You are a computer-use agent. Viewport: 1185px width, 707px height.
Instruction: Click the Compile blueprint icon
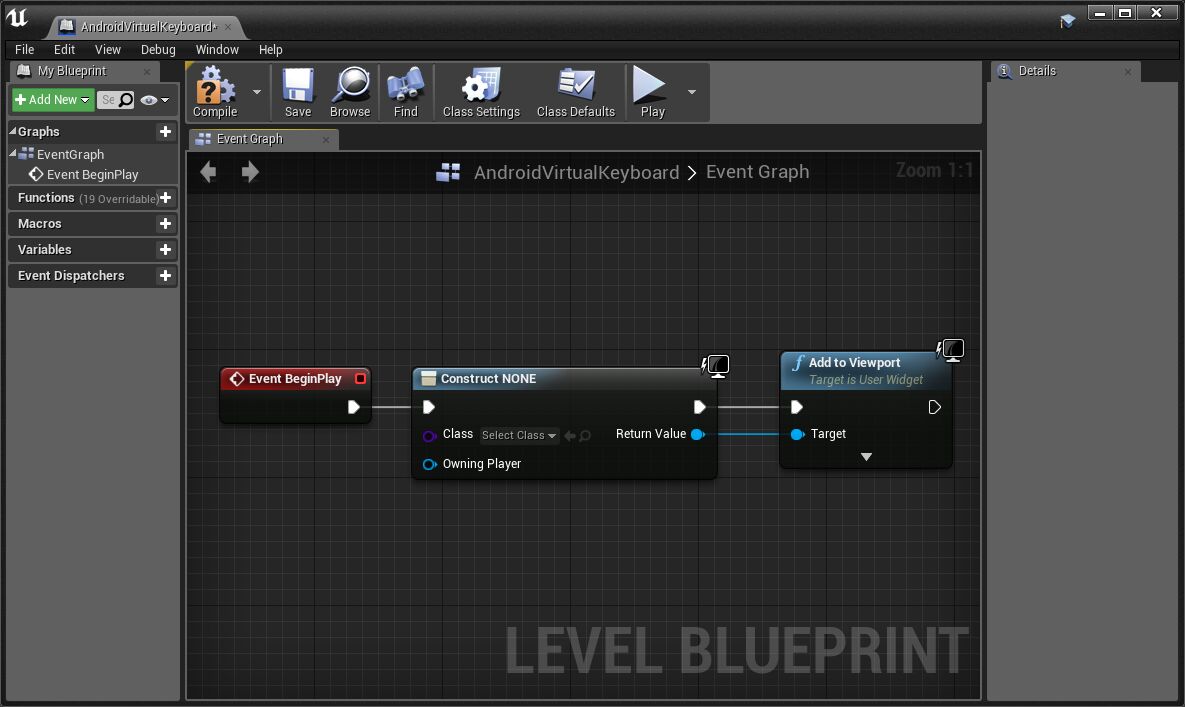pyautogui.click(x=215, y=92)
